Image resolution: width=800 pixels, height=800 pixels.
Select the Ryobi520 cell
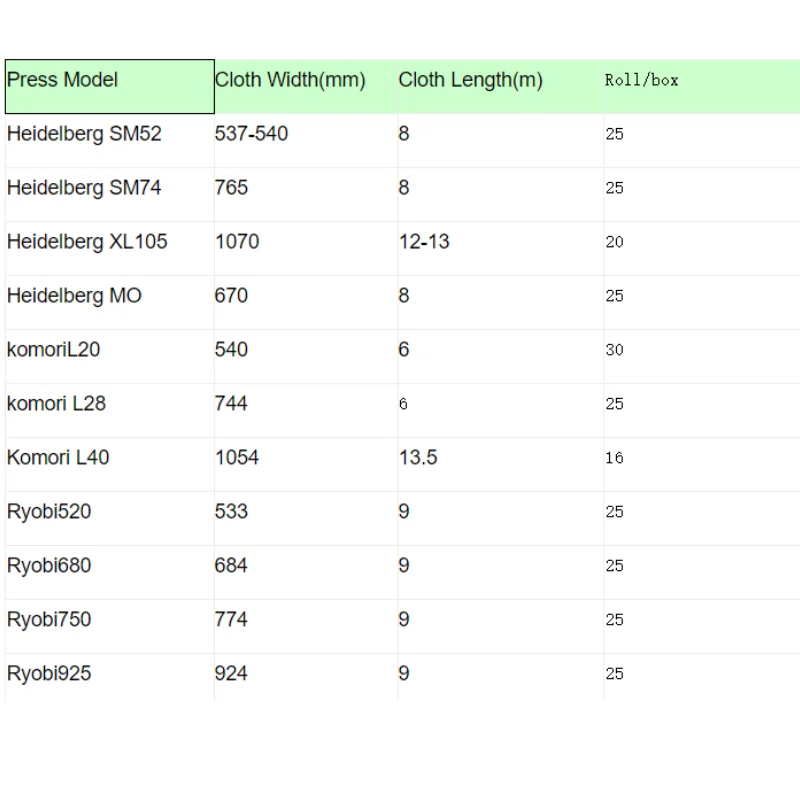click(x=110, y=519)
